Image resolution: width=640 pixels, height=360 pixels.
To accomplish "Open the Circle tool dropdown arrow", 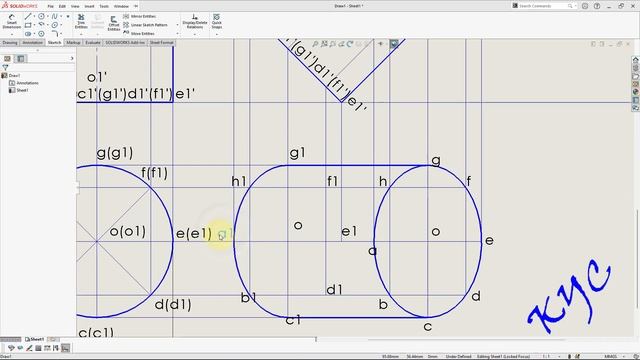I will (x=47, y=17).
